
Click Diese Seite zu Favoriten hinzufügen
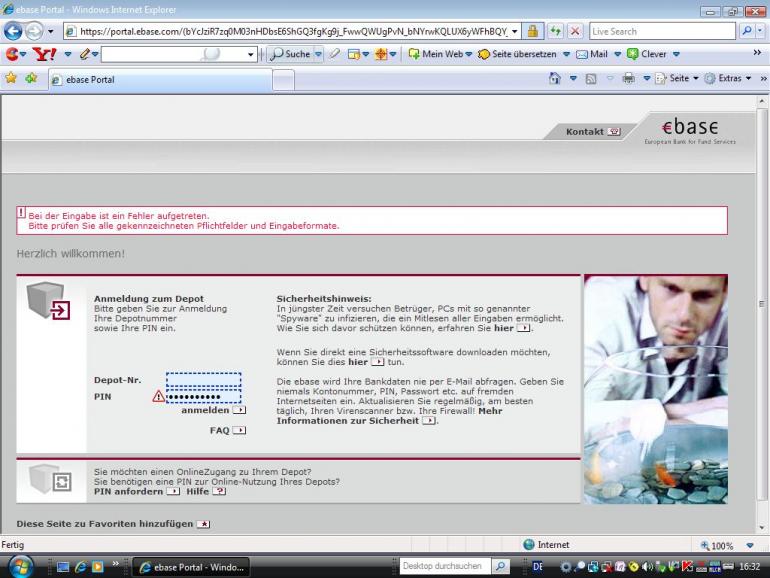[x=113, y=524]
